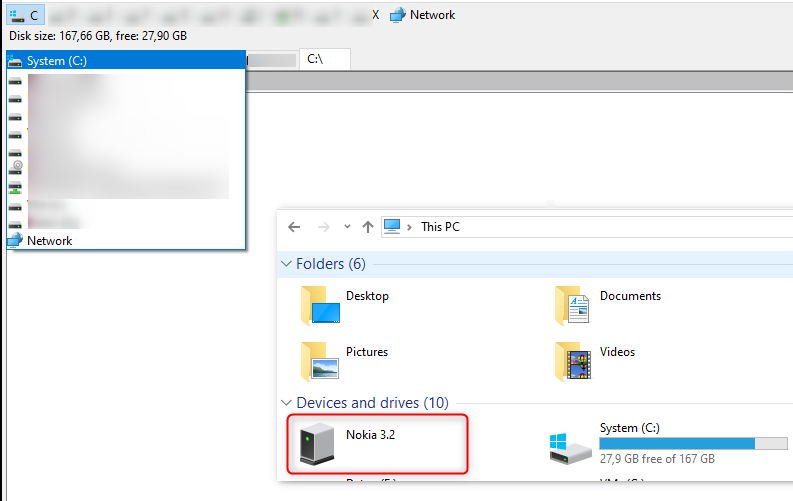Click the optical drive icon in dropdown list
Screen dimensions: 793x501
pyautogui.click(x=16, y=168)
